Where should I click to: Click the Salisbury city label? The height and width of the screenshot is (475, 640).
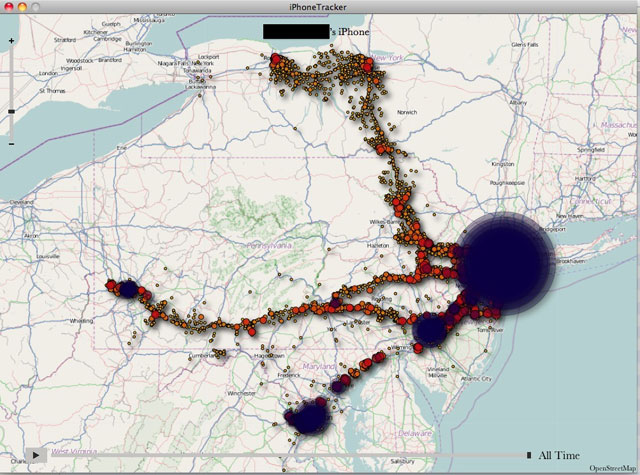(402, 462)
